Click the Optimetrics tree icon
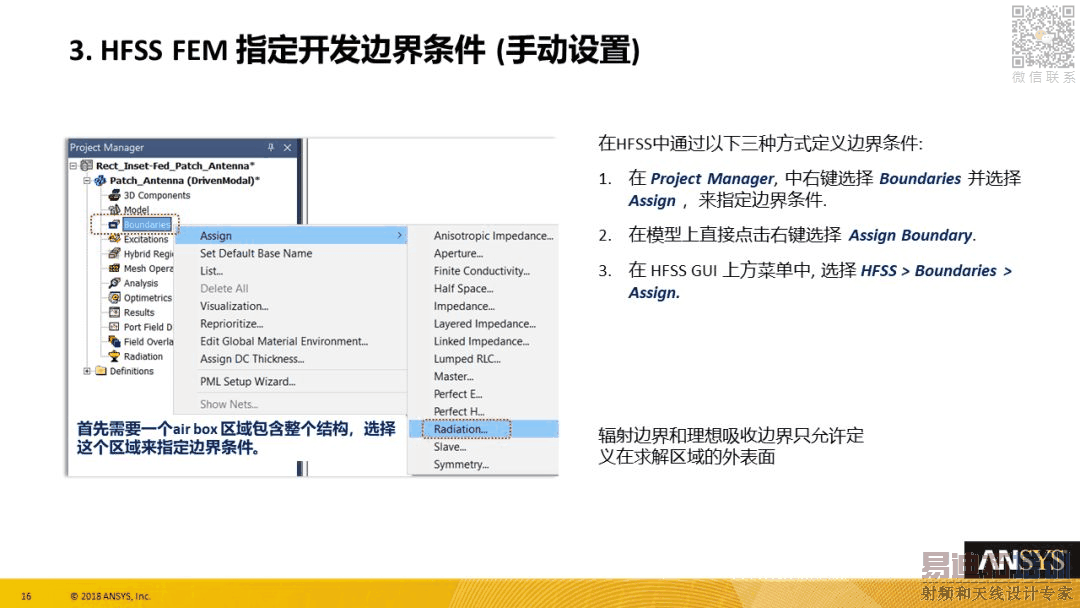This screenshot has height=608, width=1080. point(114,297)
